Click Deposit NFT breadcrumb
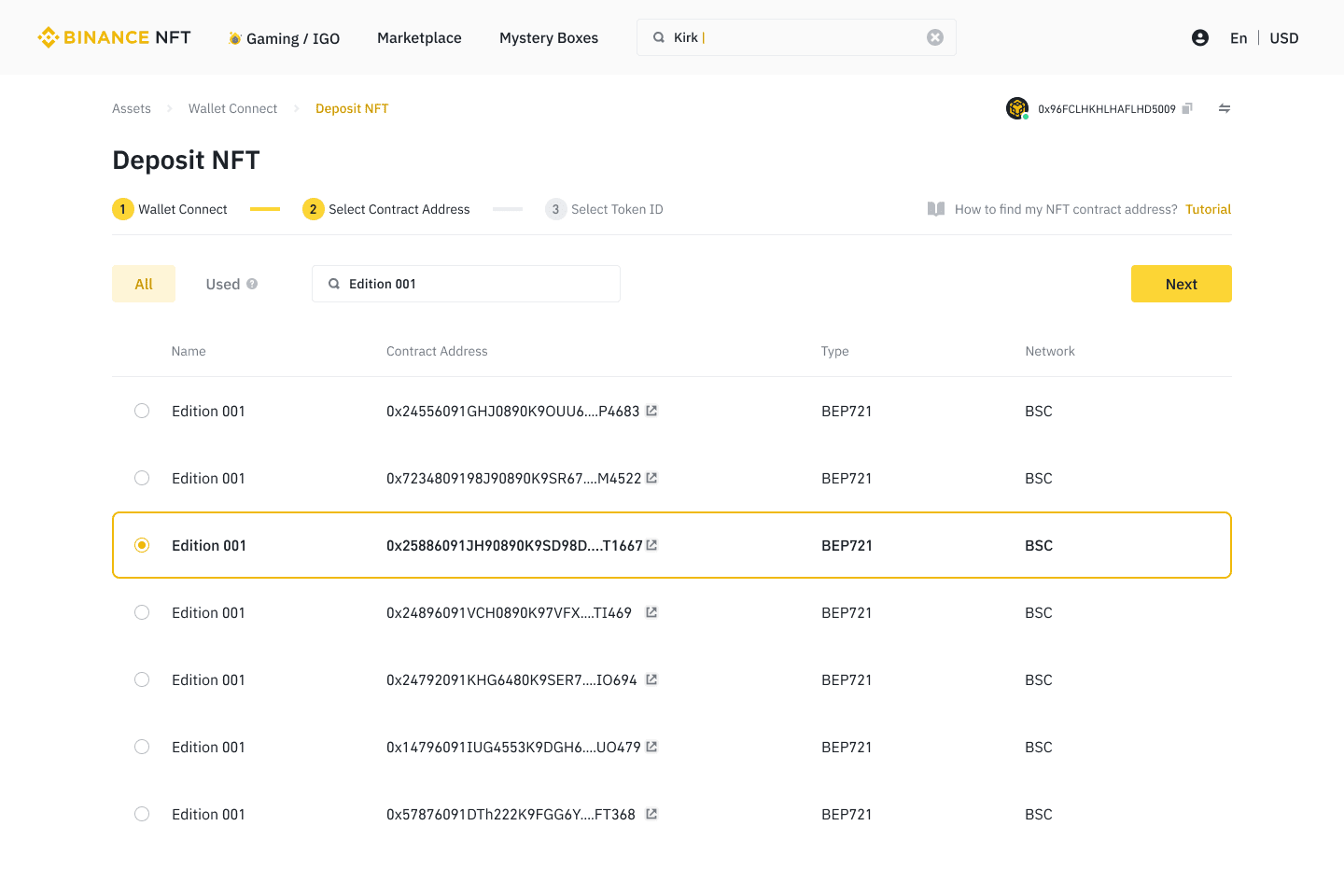 (352, 108)
